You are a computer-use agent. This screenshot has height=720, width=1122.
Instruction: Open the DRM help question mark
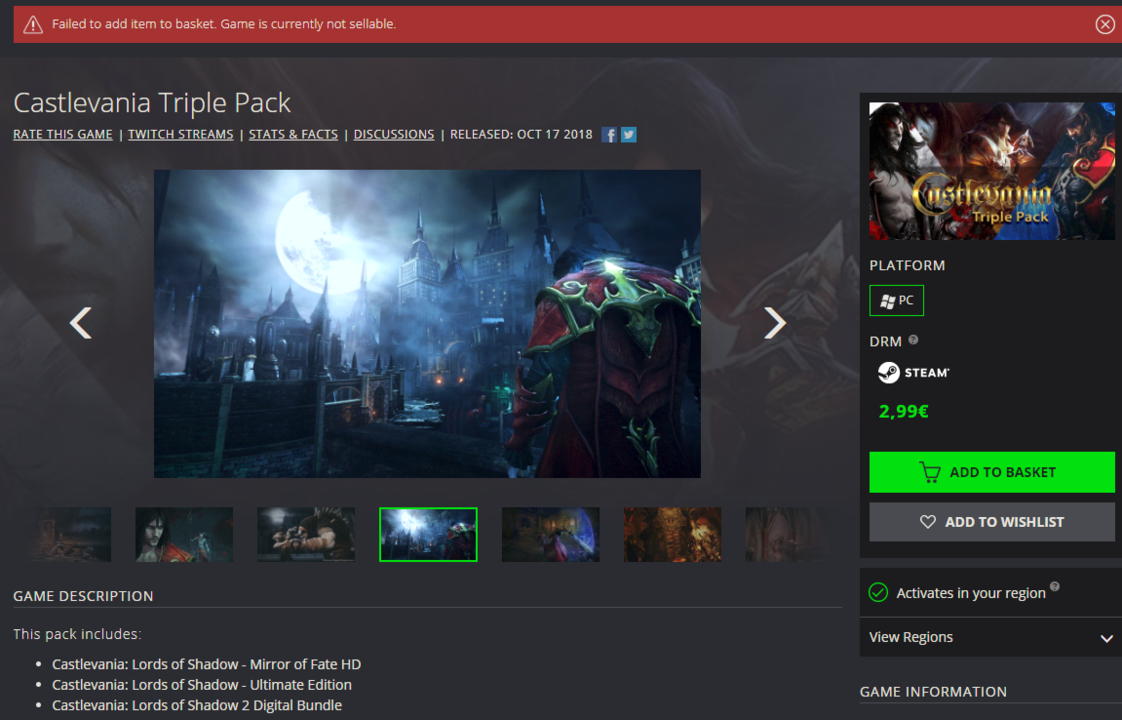click(913, 340)
